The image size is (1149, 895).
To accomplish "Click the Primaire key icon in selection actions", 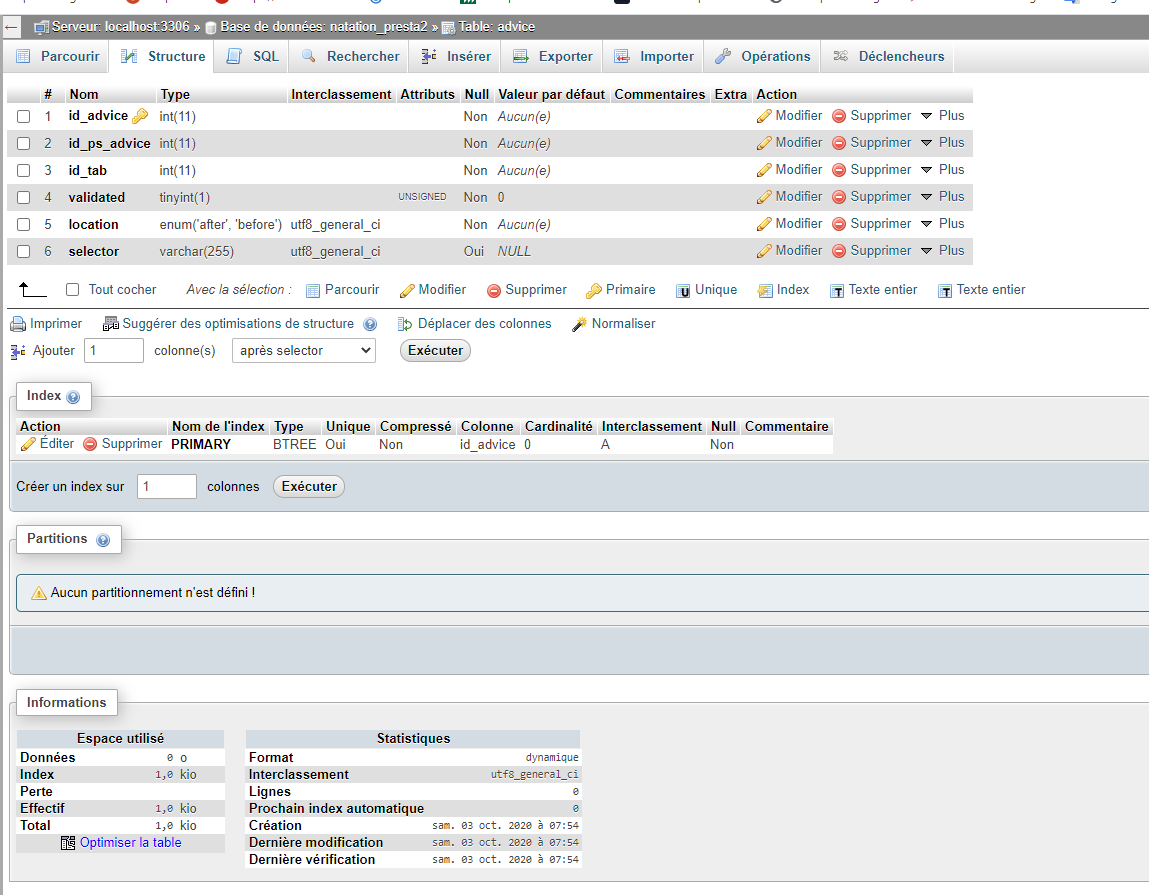I will coord(594,291).
